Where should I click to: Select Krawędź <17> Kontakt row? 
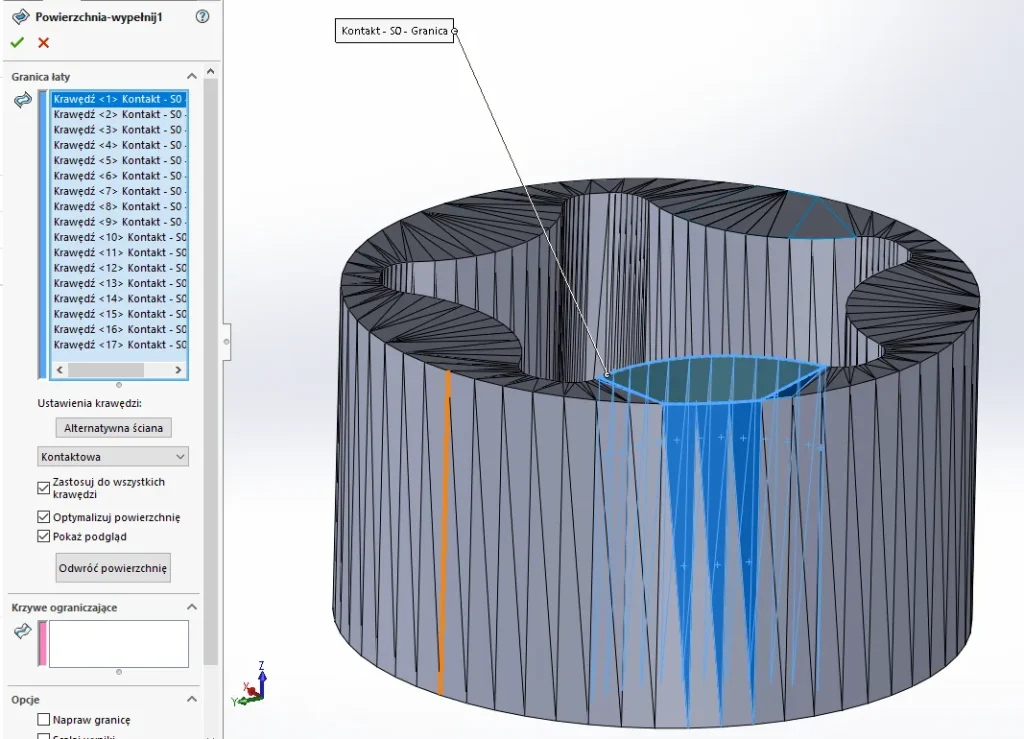coord(120,345)
